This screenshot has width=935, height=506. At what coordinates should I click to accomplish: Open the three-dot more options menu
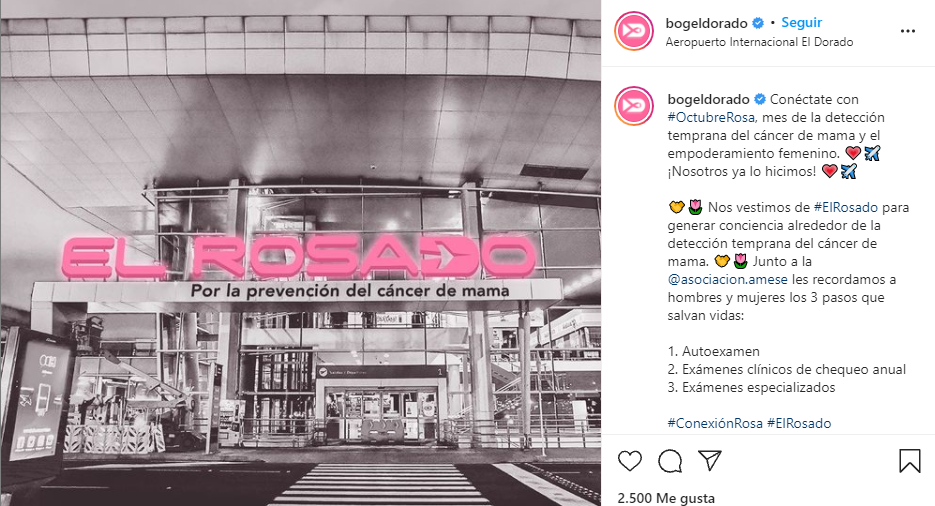point(908,31)
